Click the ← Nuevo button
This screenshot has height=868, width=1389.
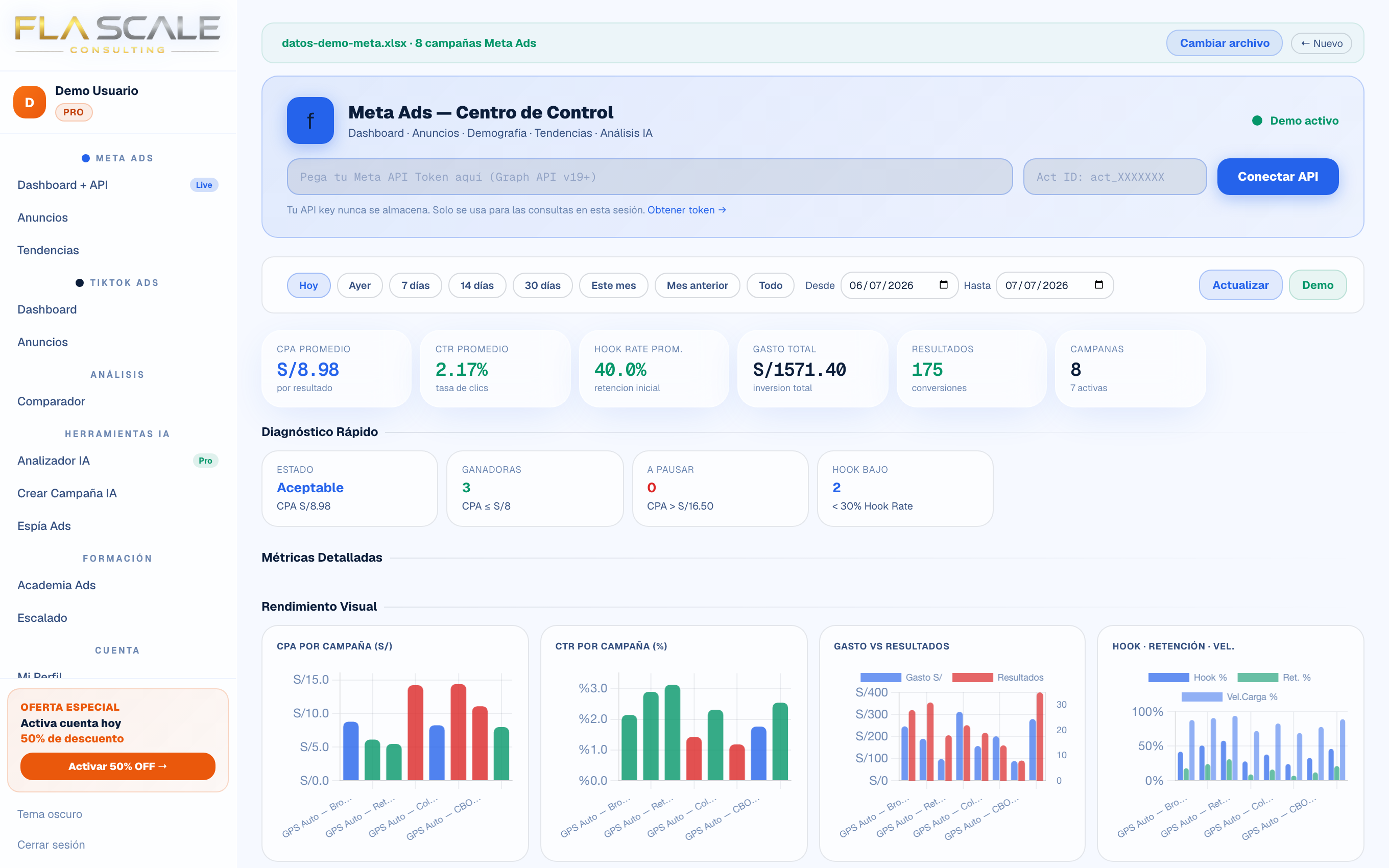1321,43
